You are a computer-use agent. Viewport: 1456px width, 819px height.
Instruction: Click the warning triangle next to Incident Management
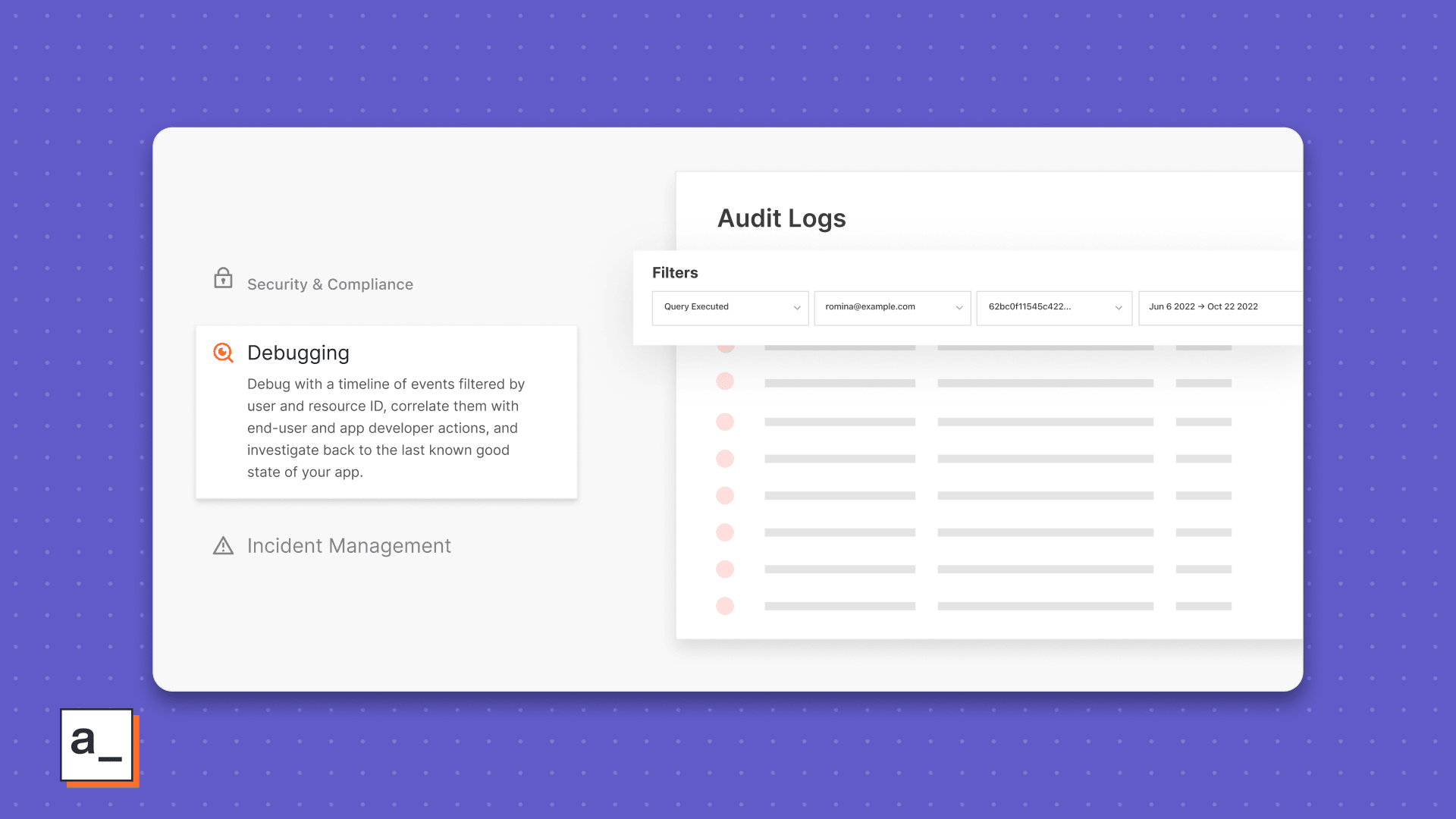point(223,546)
